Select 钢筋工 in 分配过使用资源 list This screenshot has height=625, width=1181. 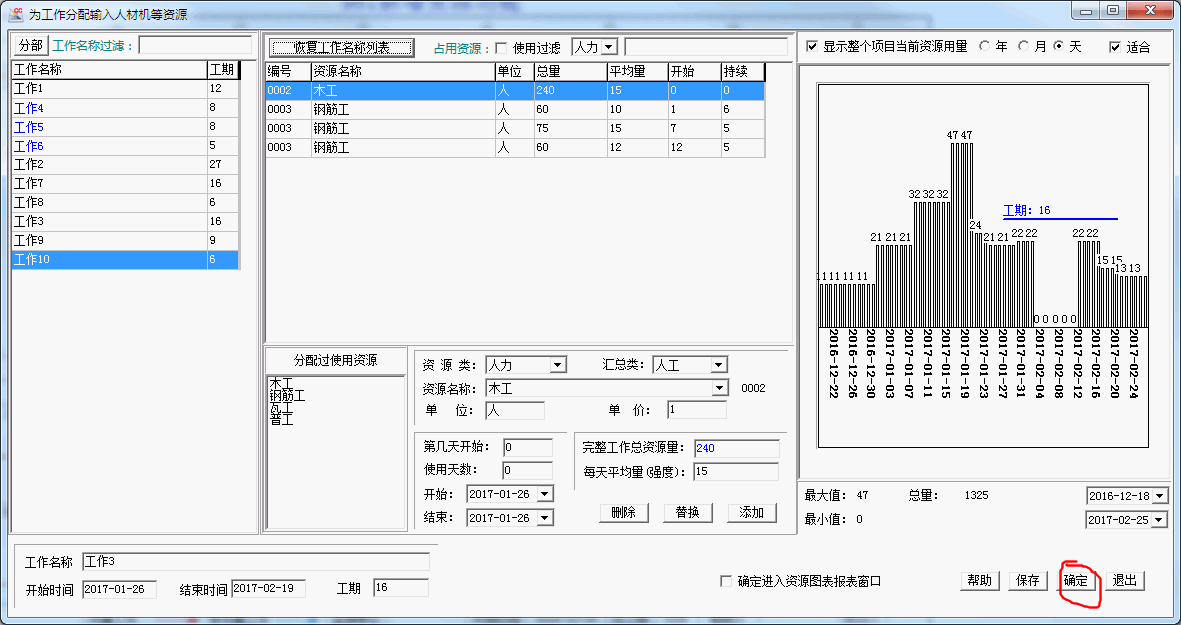[x=287, y=396]
